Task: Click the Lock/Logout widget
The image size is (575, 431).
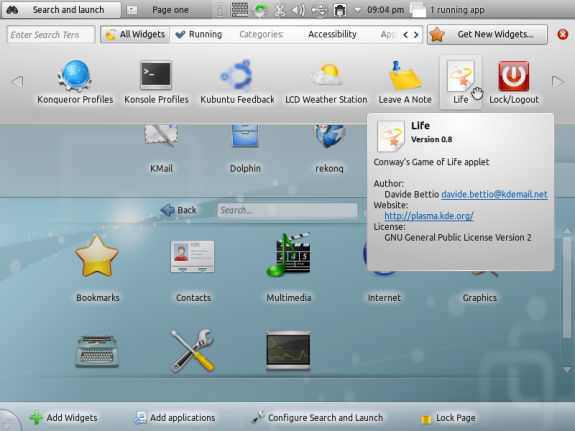Action: [514, 82]
